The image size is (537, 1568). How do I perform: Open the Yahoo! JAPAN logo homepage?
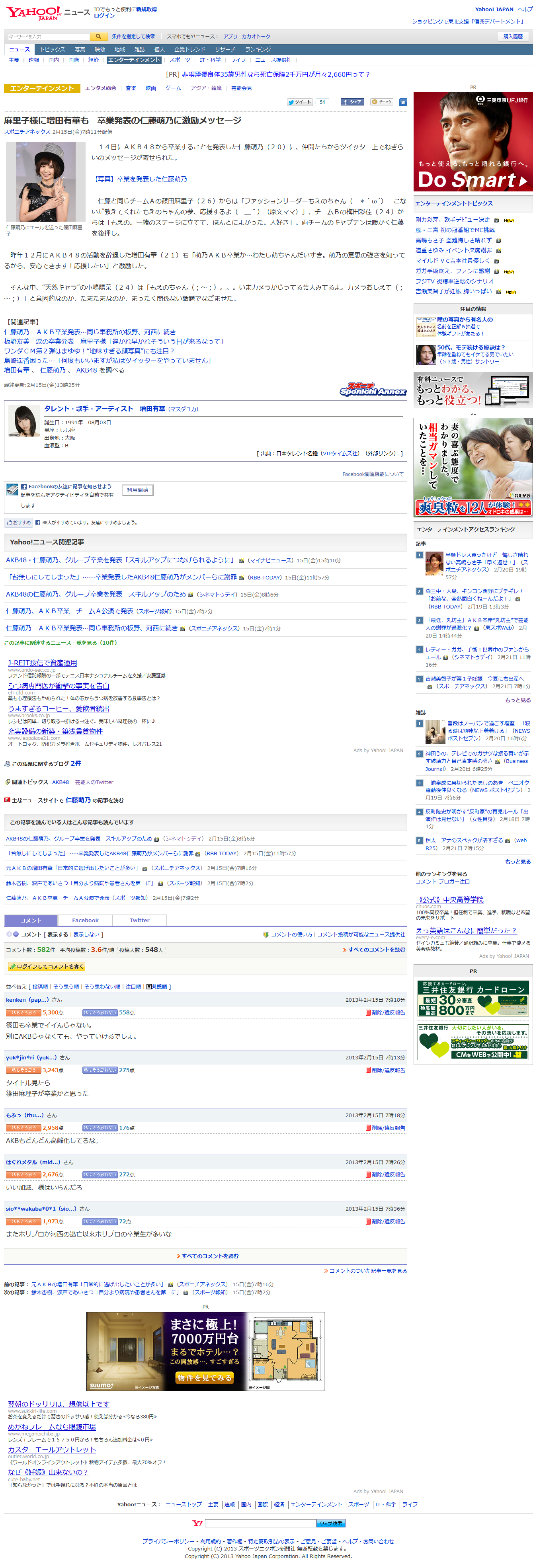click(x=34, y=13)
